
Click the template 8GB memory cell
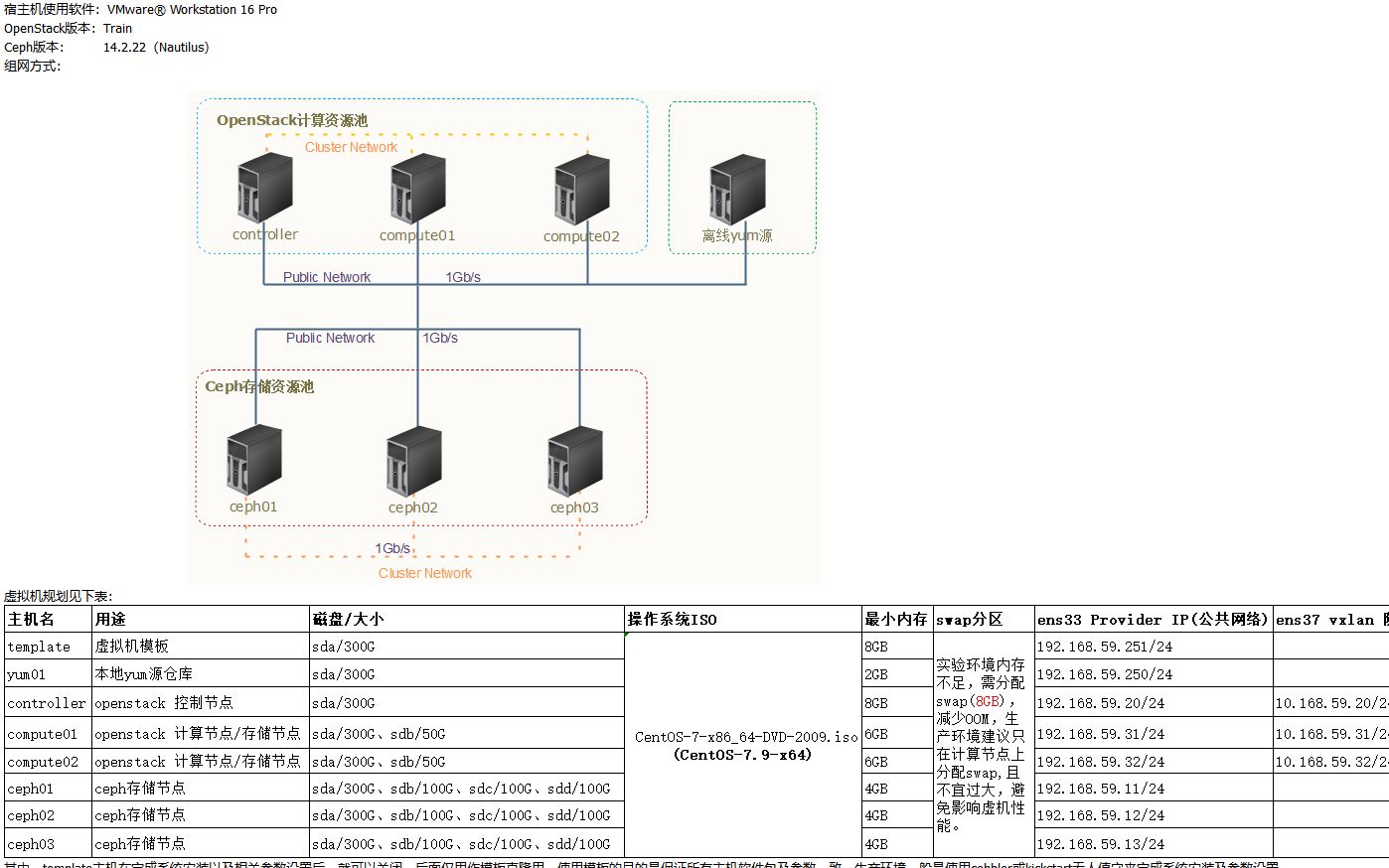[x=897, y=647]
